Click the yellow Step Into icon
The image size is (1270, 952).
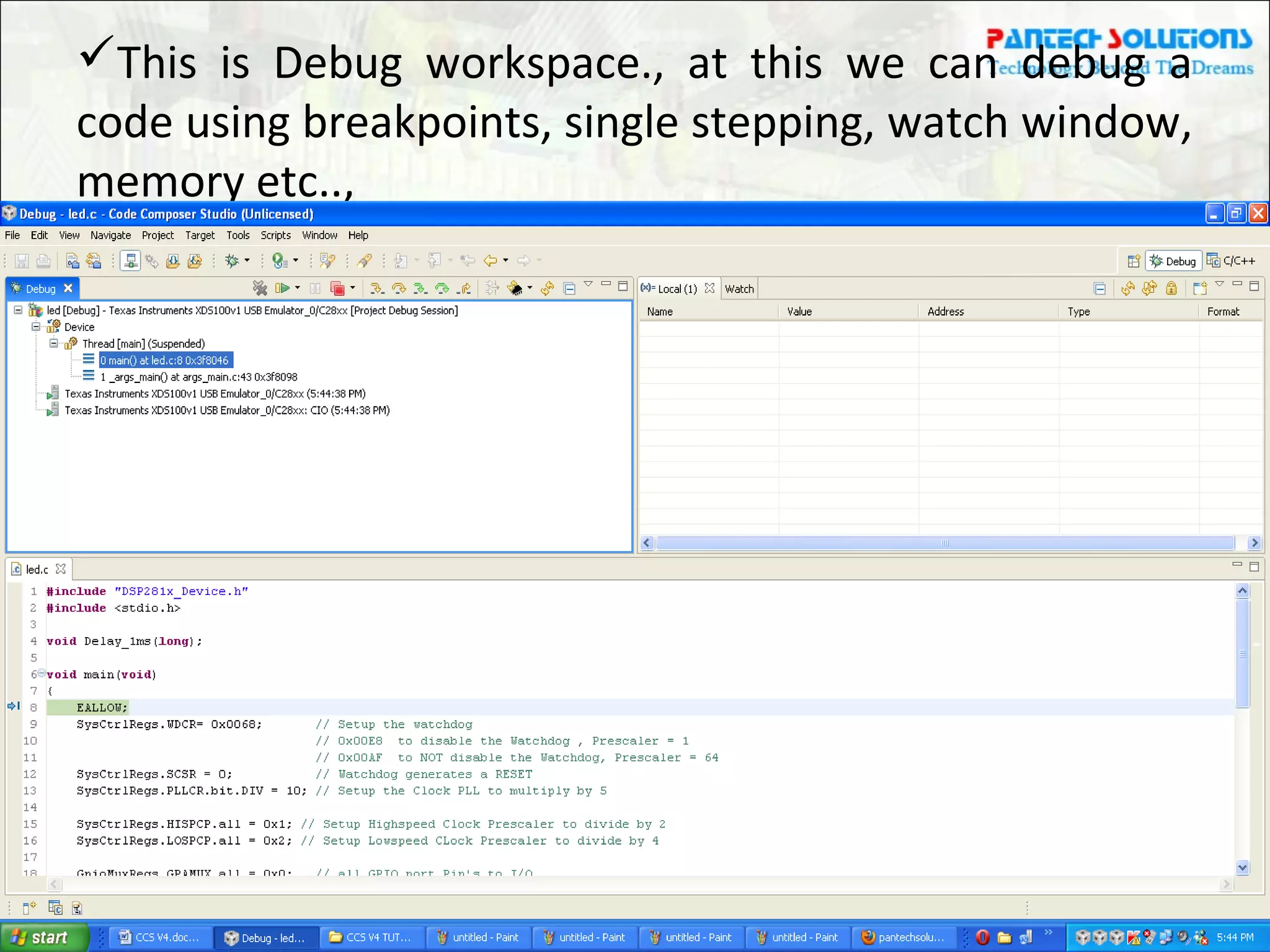point(376,288)
